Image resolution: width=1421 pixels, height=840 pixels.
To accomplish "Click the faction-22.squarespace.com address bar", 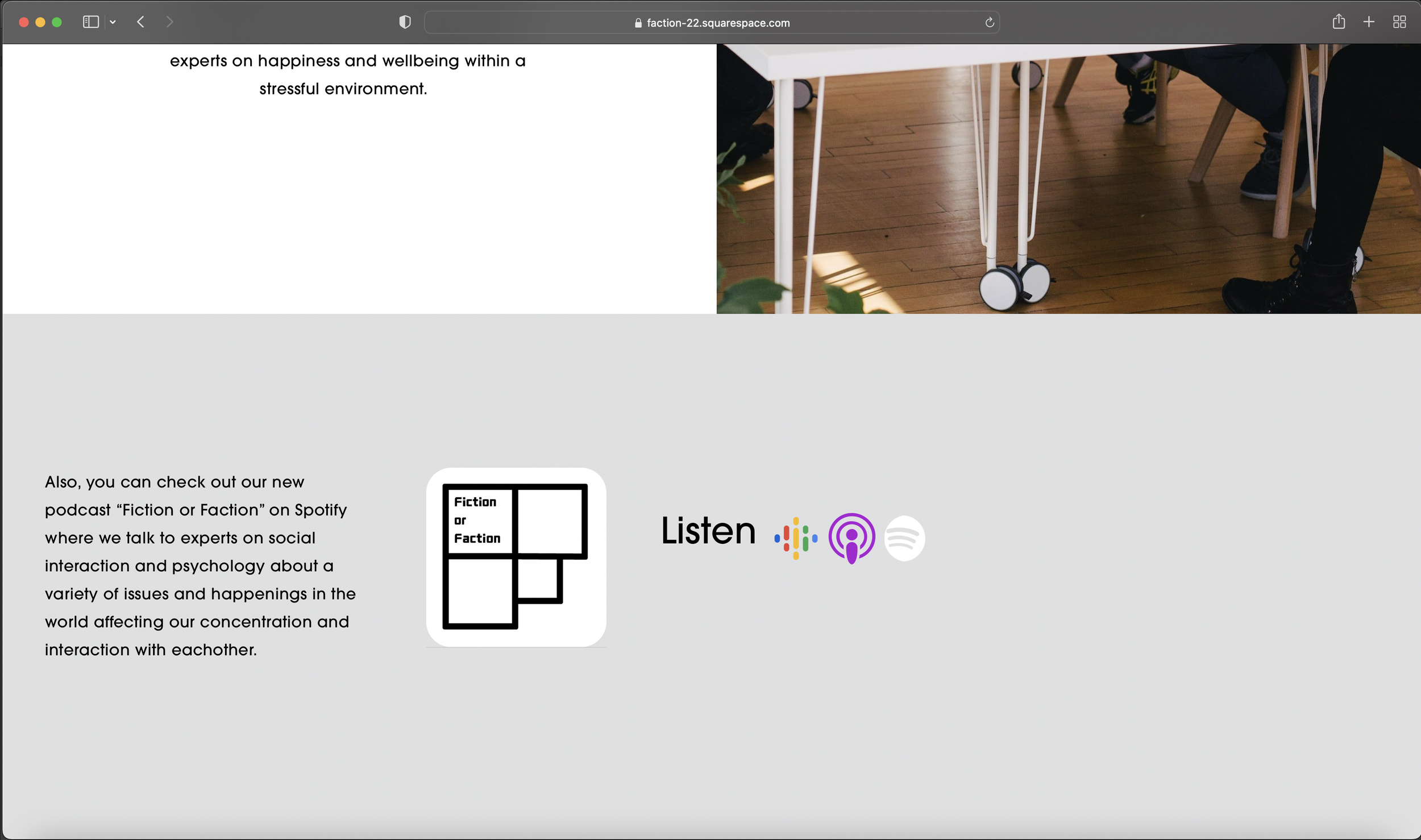I will click(x=718, y=23).
